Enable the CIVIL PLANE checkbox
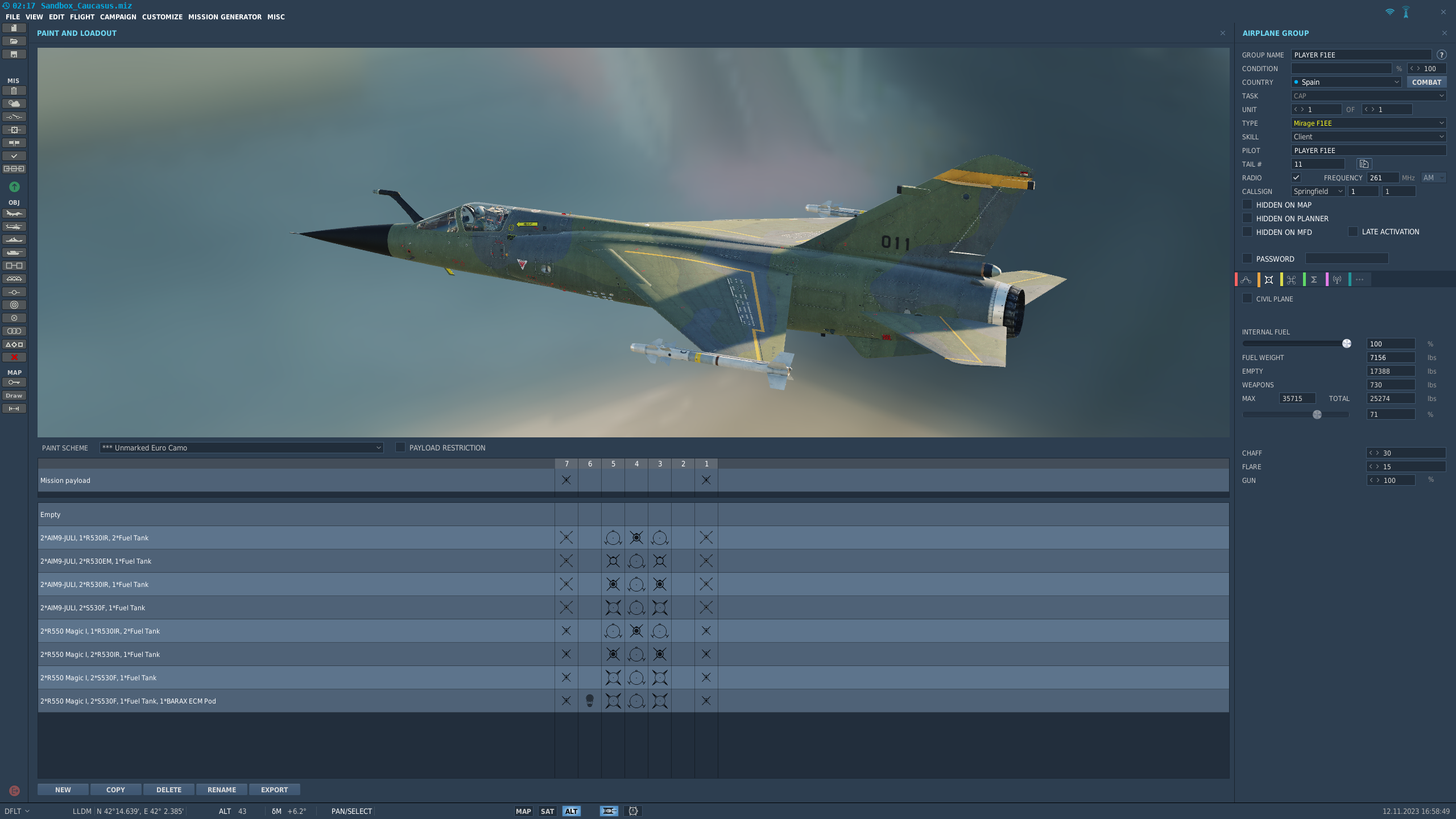 tap(1247, 298)
